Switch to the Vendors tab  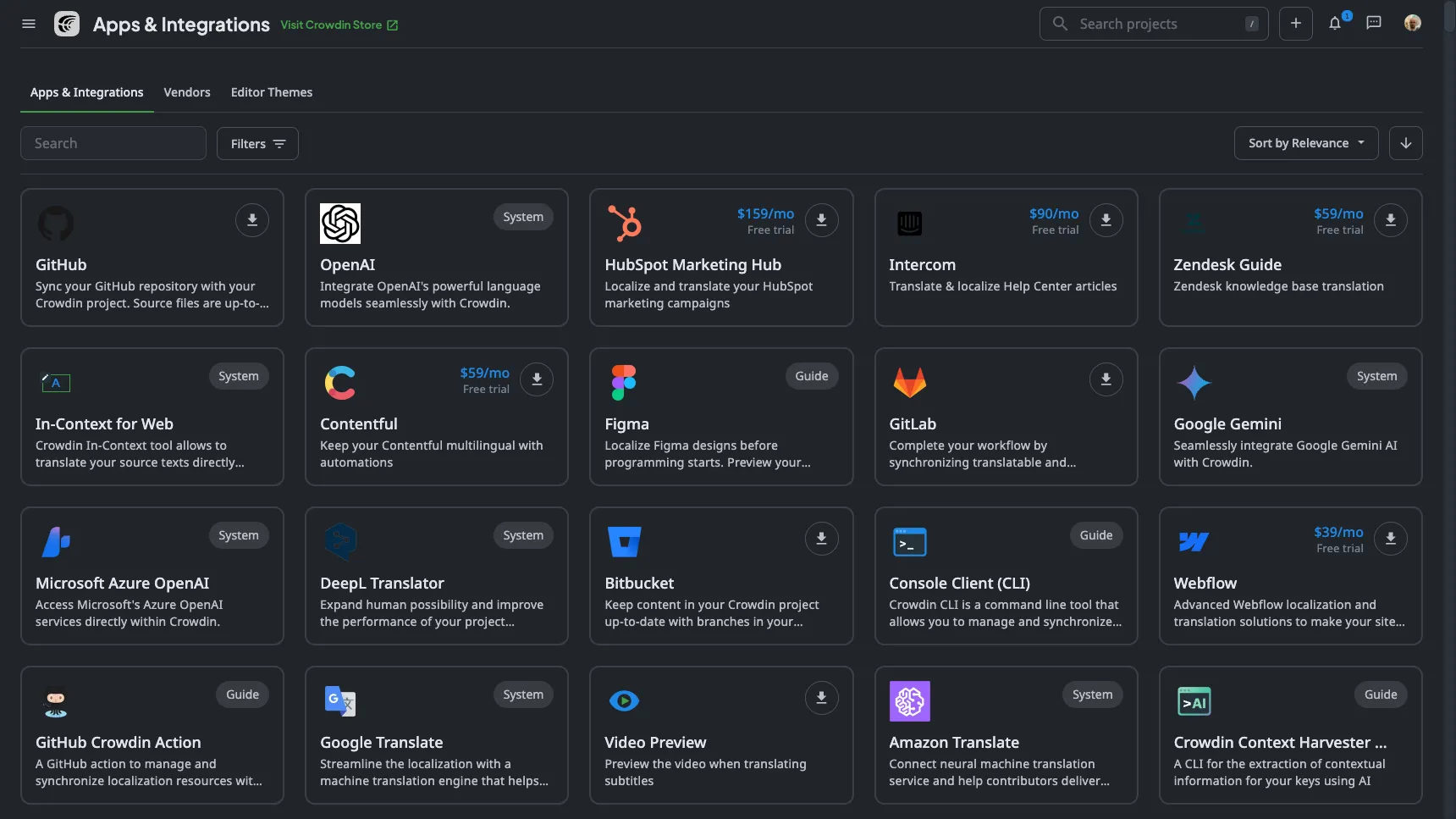click(187, 92)
